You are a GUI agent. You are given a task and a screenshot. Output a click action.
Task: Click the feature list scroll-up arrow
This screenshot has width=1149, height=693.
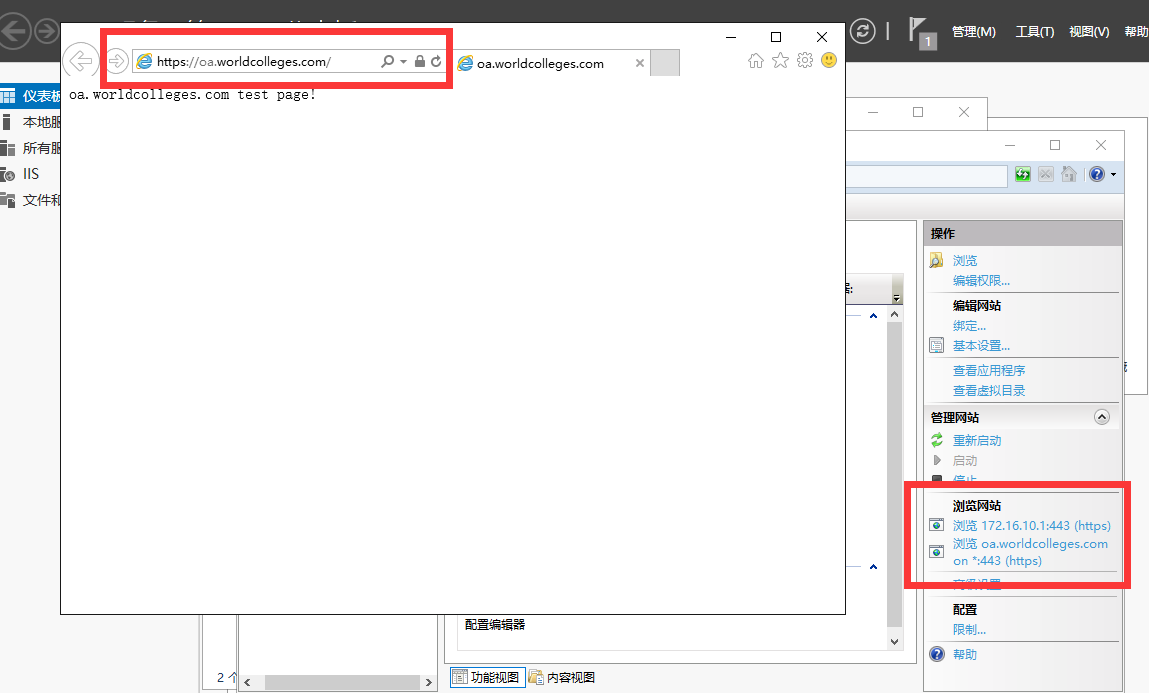[x=894, y=314]
